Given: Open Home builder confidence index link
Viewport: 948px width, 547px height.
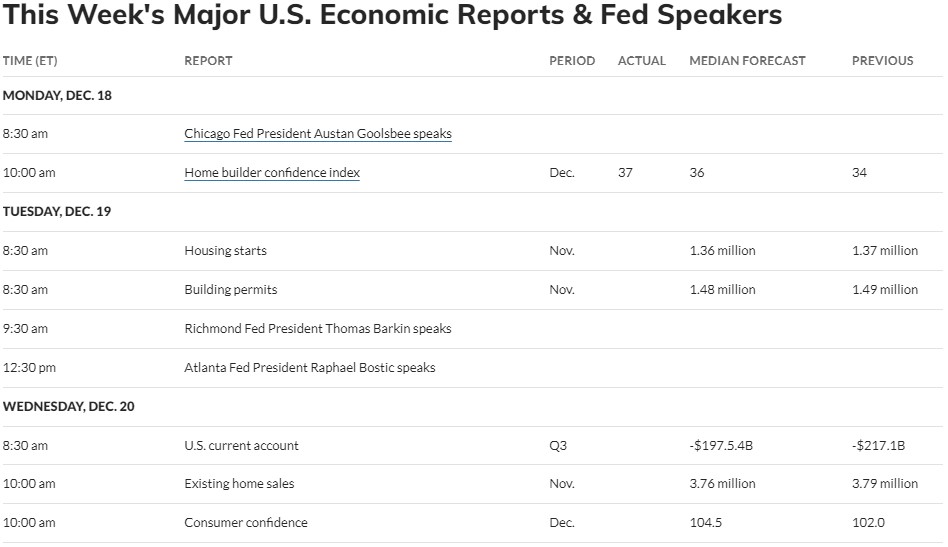Looking at the screenshot, I should 272,173.
